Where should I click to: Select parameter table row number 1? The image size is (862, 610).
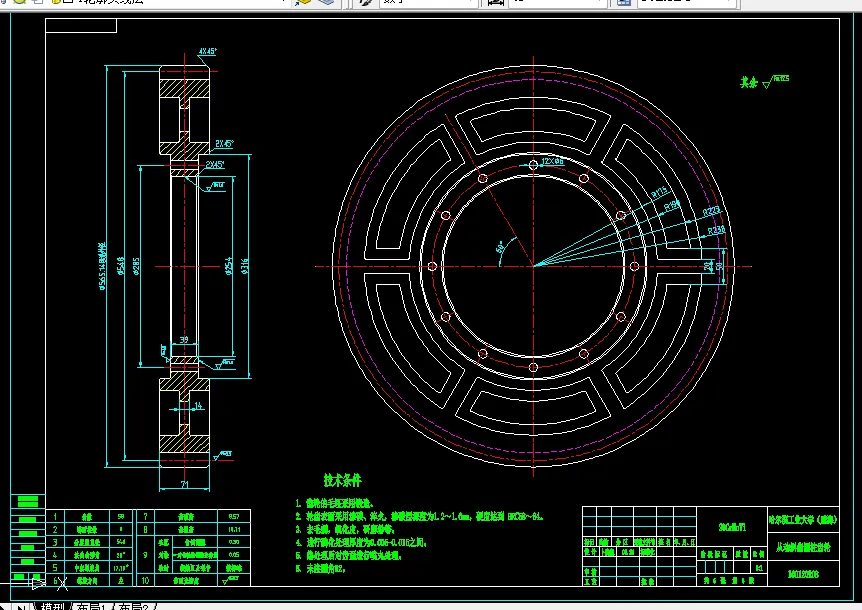click(54, 517)
